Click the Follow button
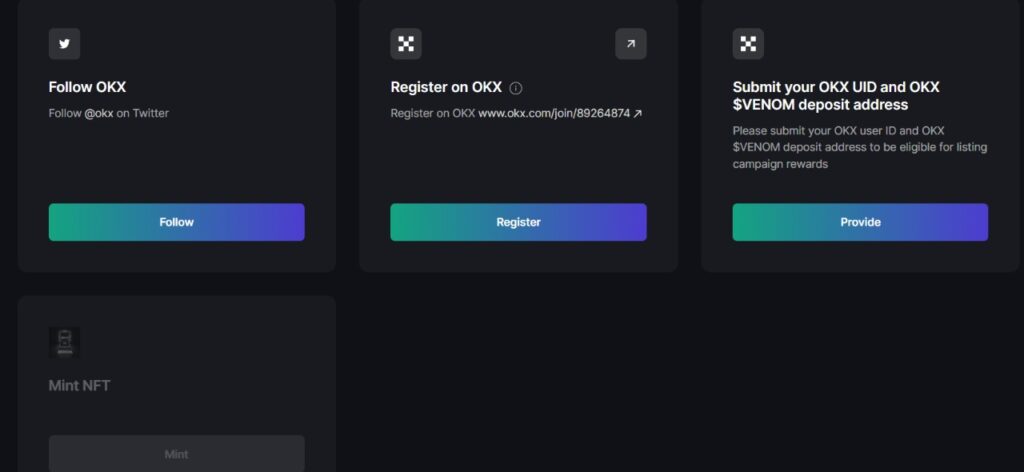 [x=176, y=222]
